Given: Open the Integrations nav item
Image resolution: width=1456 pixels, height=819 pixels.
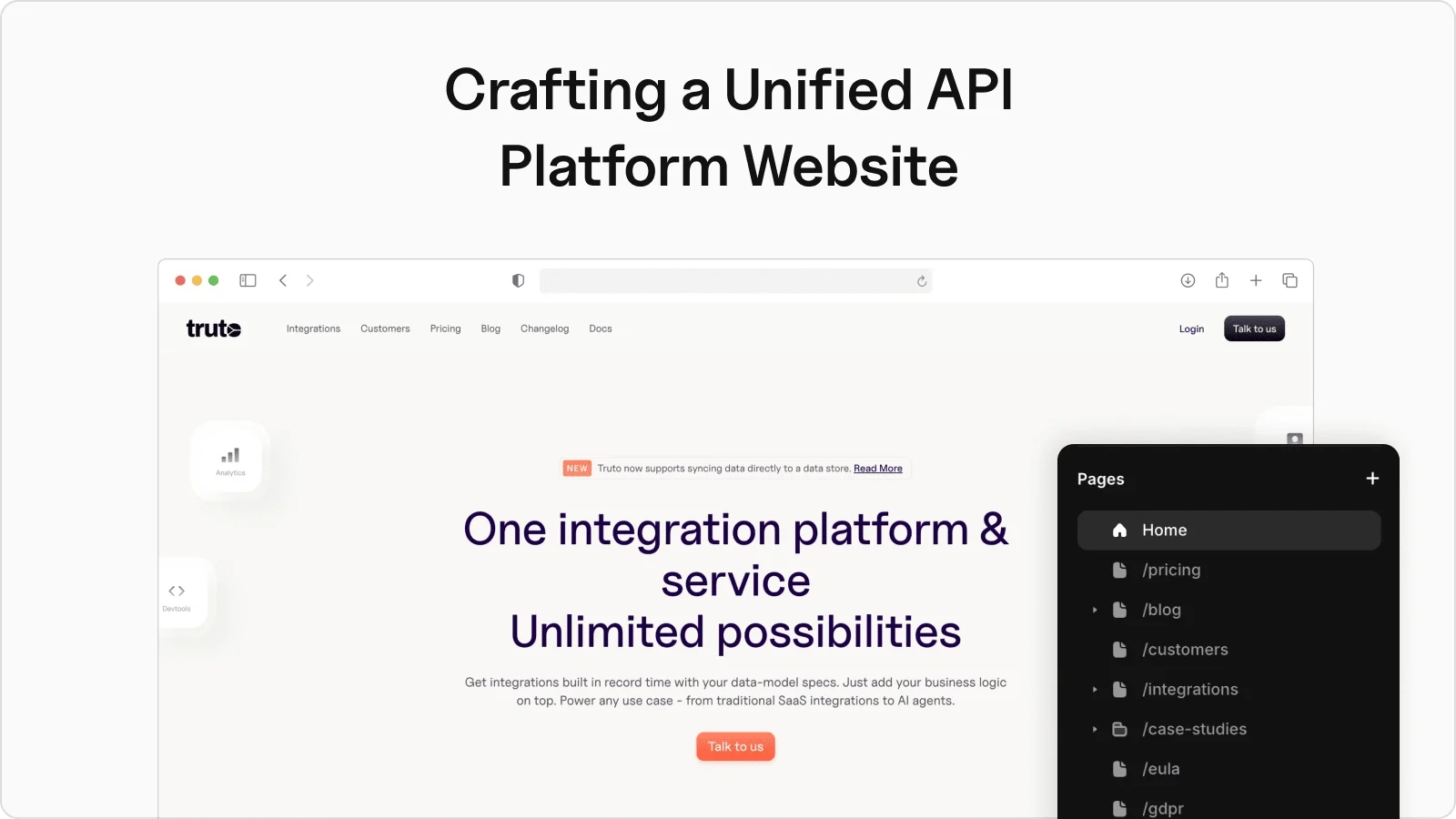Looking at the screenshot, I should pos(313,329).
